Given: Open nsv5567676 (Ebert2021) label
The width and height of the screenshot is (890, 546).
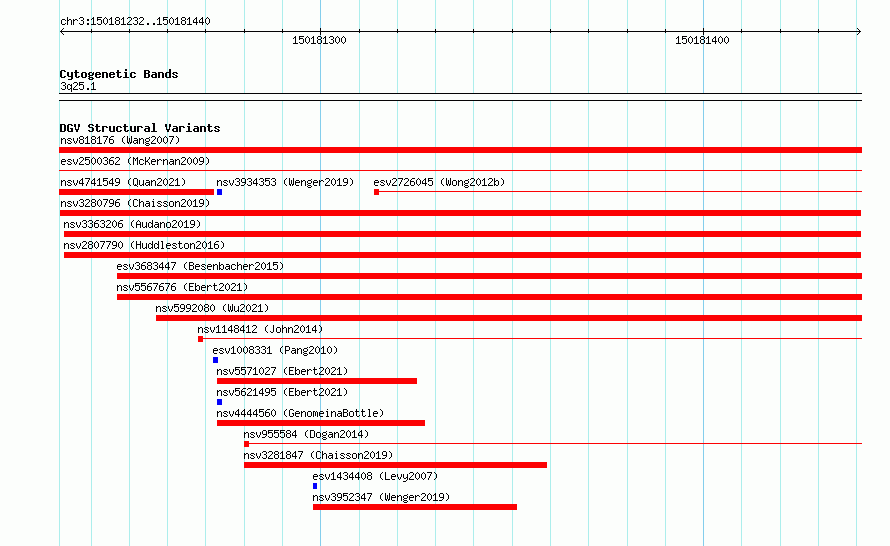Looking at the screenshot, I should (x=182, y=287).
